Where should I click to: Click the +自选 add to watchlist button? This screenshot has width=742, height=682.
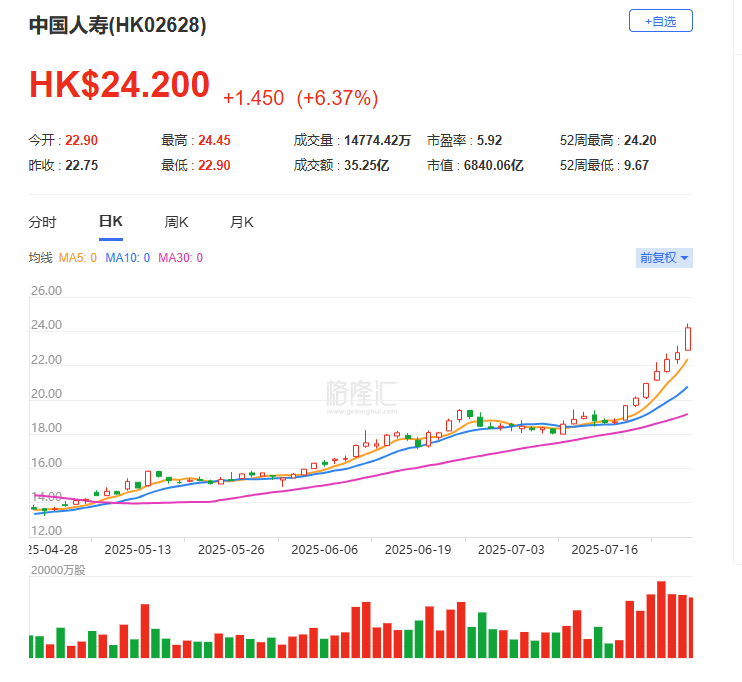tap(661, 21)
